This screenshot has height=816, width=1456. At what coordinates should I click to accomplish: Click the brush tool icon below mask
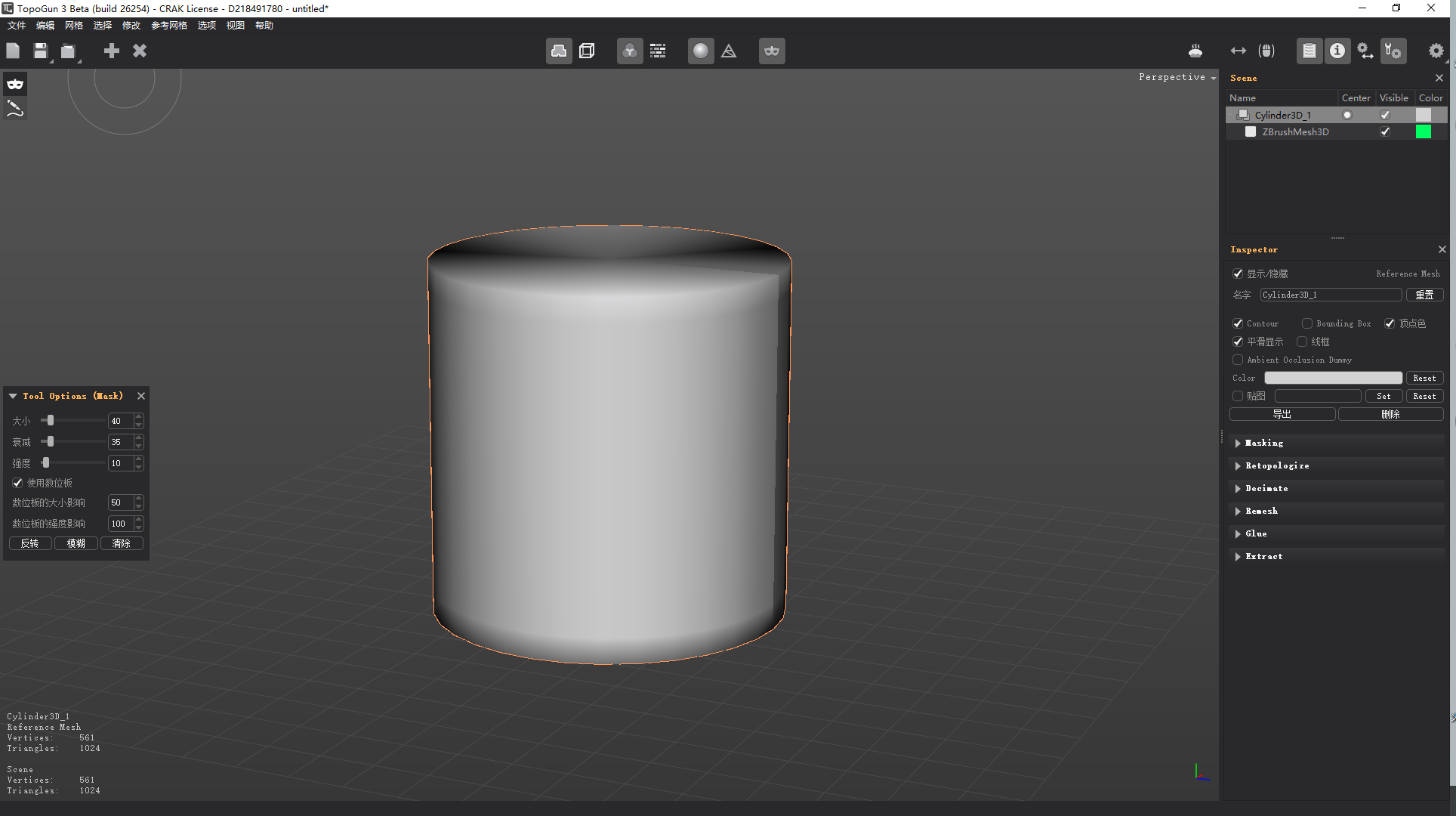(x=15, y=109)
